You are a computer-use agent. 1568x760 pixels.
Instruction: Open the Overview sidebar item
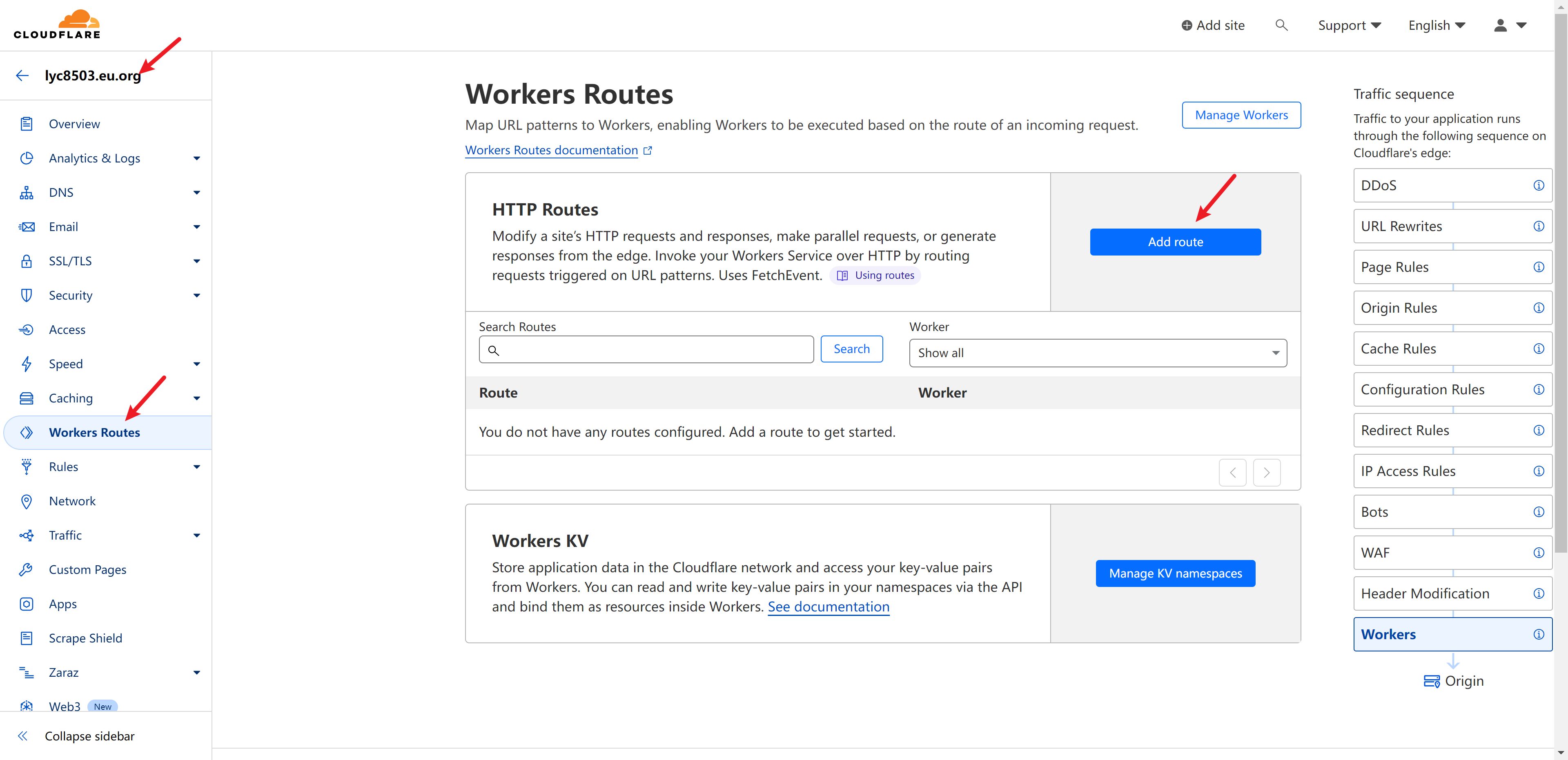click(x=74, y=124)
